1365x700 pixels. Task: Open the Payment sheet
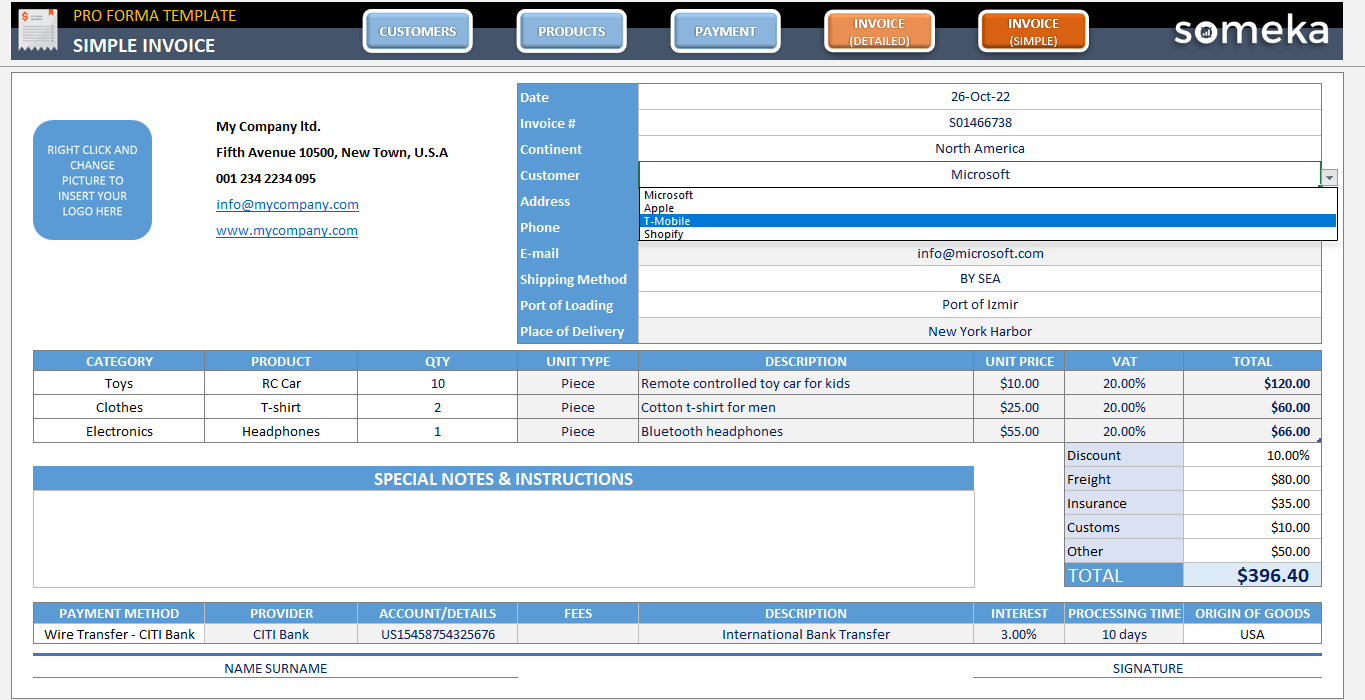[x=725, y=31]
